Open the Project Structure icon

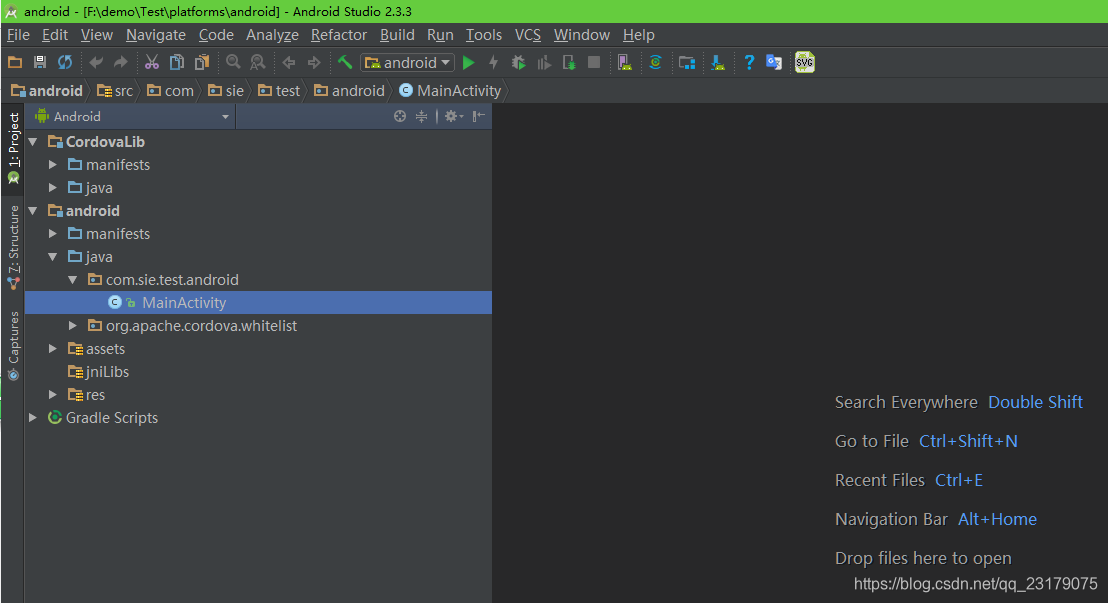687,63
